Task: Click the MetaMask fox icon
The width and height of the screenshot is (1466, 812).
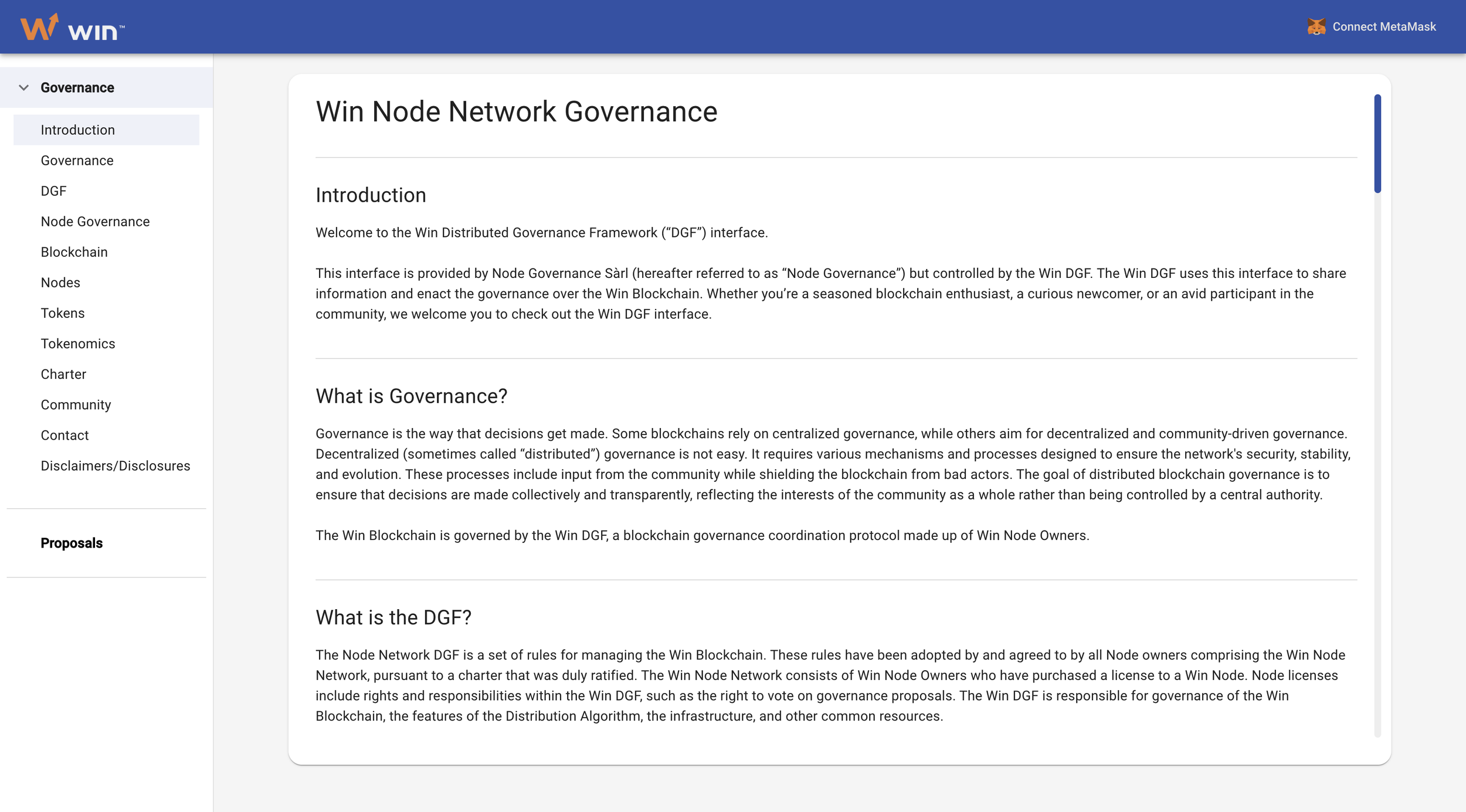Action: 1316,27
